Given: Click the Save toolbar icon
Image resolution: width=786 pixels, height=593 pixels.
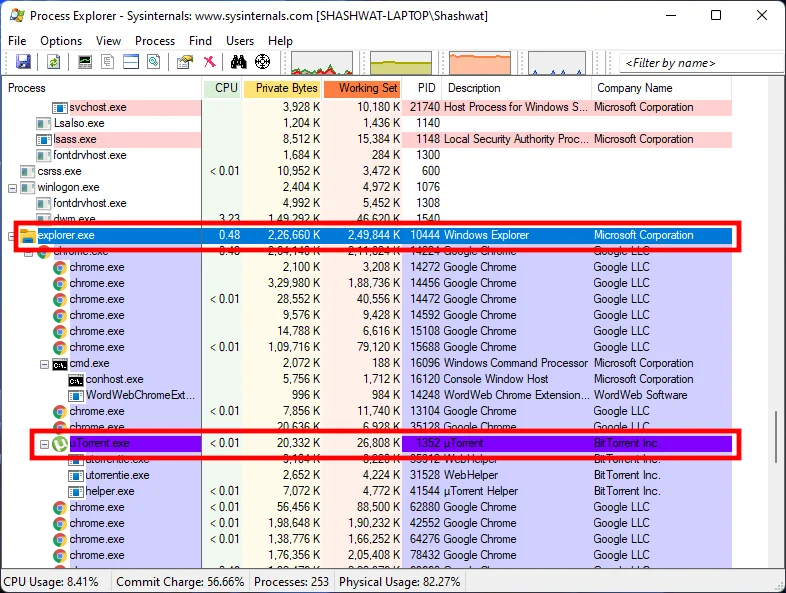Looking at the screenshot, I should pyautogui.click(x=23, y=62).
